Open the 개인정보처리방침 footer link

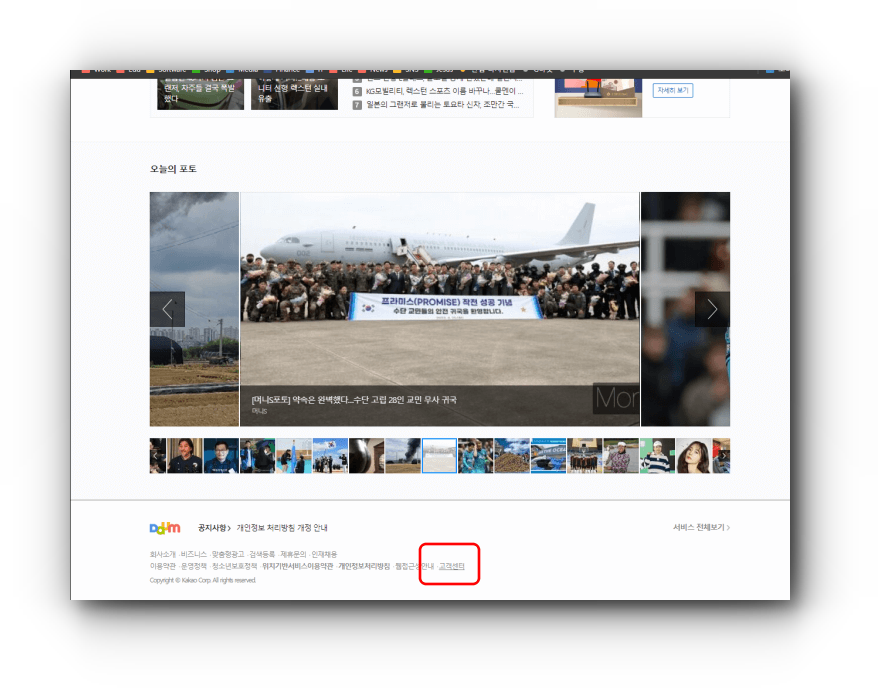coord(364,567)
